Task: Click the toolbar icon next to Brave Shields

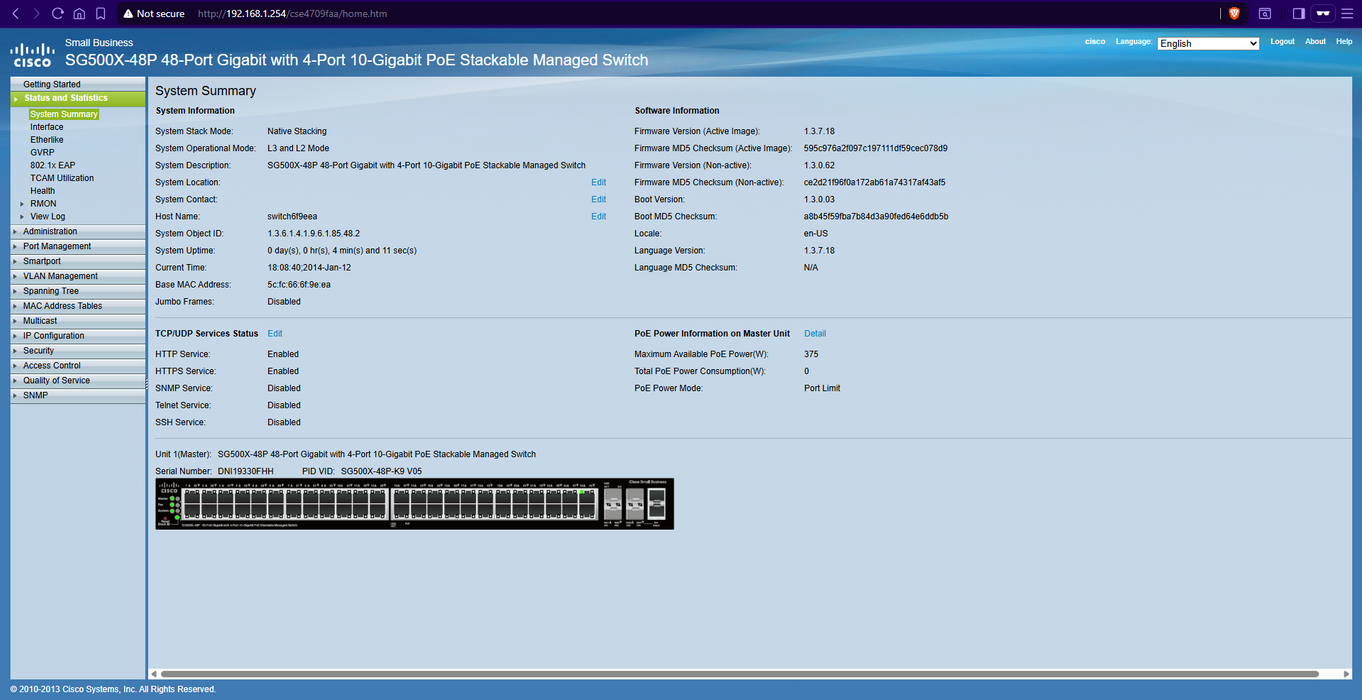Action: 1265,14
